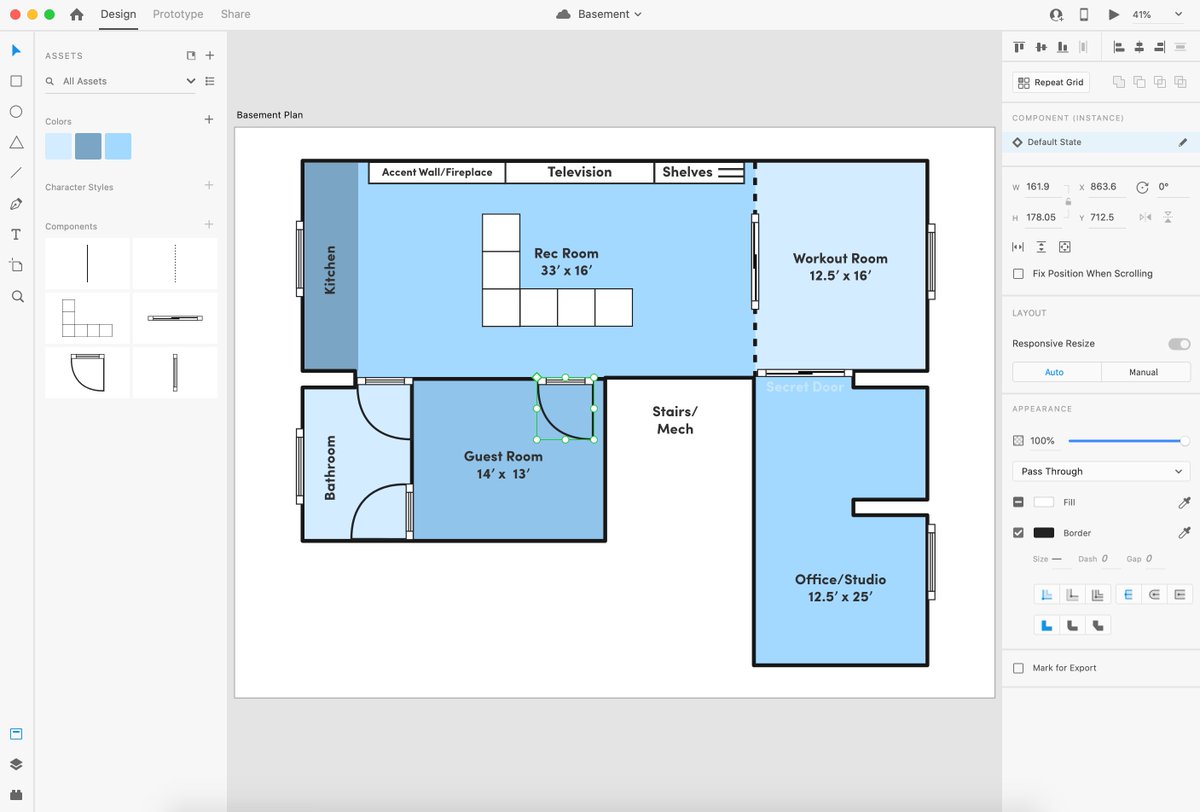The height and width of the screenshot is (812, 1200).
Task: Open the invite user icon
Action: (x=1056, y=15)
